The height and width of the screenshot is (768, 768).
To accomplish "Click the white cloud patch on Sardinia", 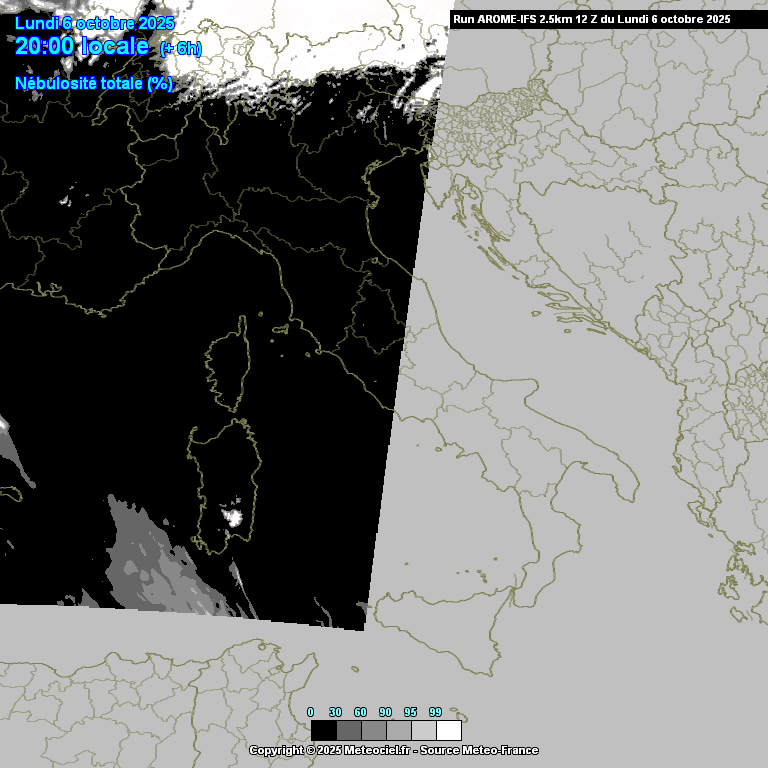I will coord(235,517).
